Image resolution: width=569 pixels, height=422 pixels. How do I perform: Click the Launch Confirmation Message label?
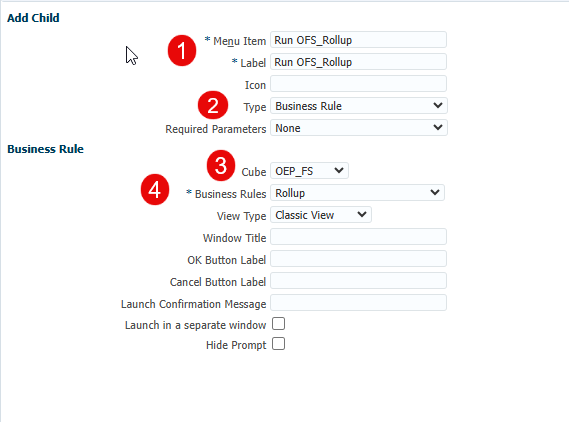click(193, 304)
